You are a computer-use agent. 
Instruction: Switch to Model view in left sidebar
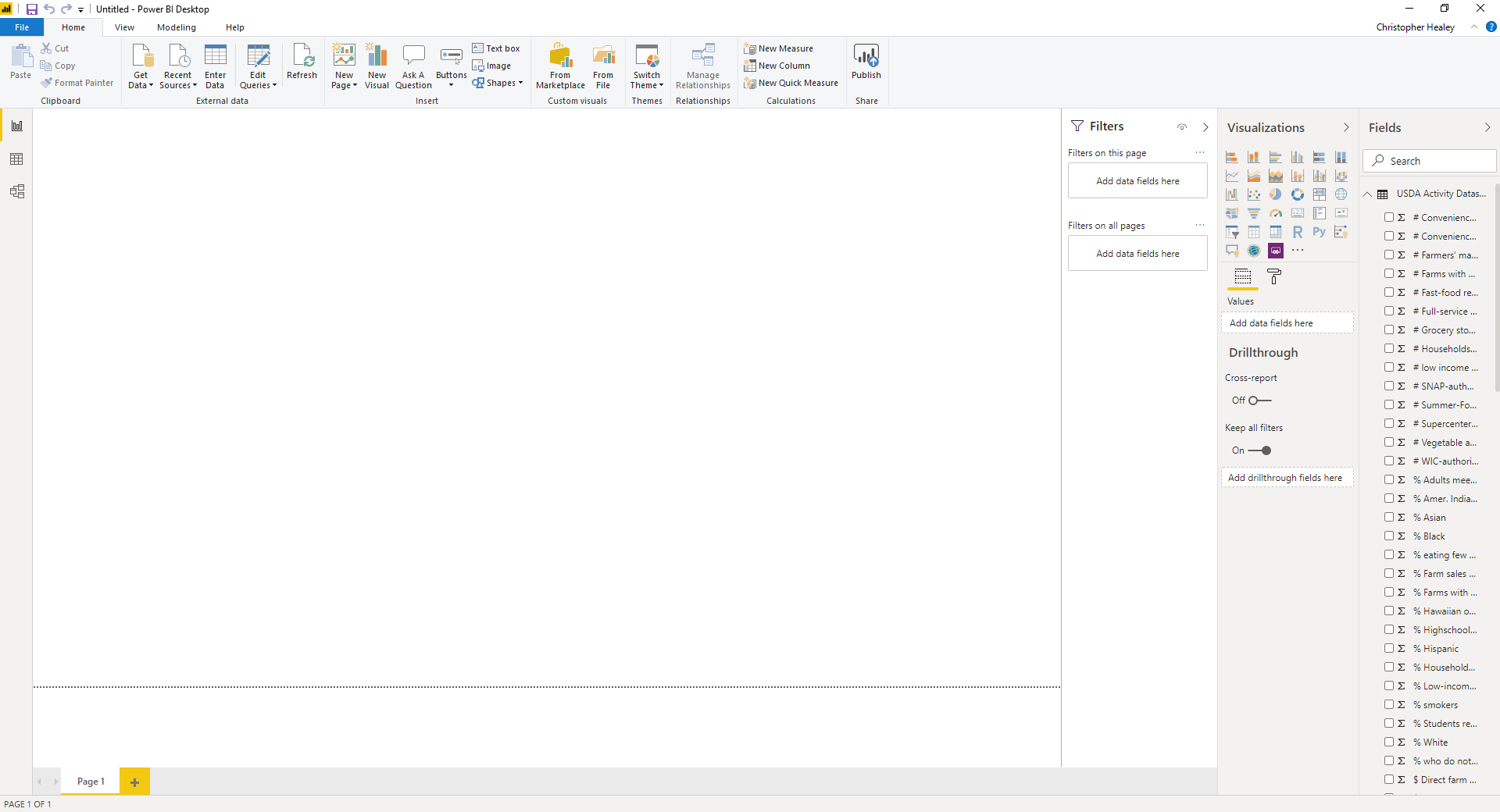[x=16, y=191]
